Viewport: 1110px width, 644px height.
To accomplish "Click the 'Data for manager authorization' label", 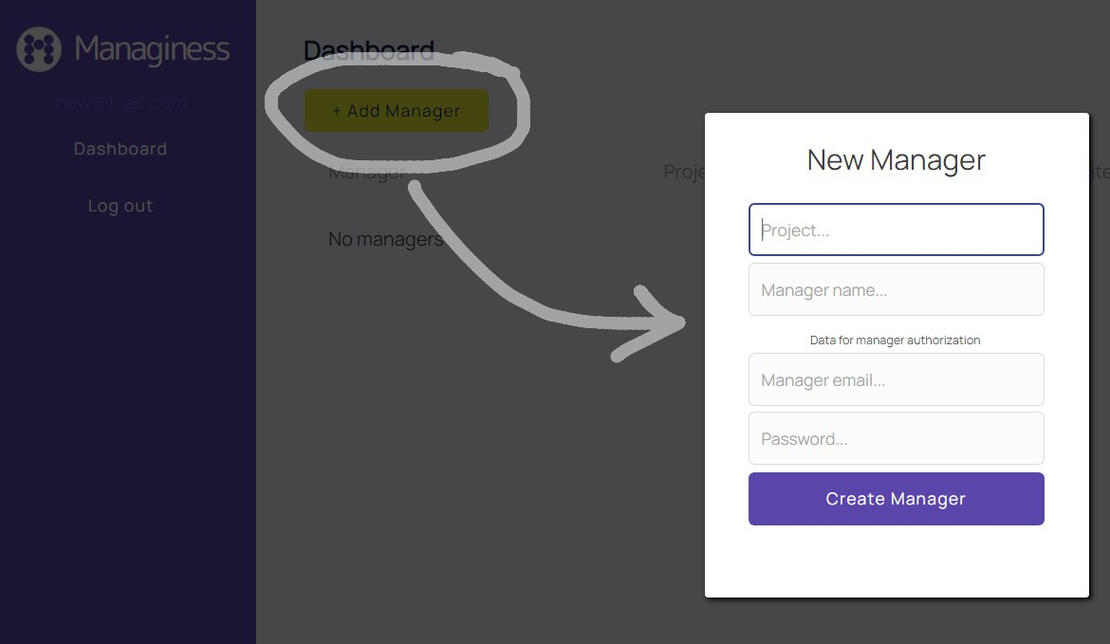I will [896, 340].
